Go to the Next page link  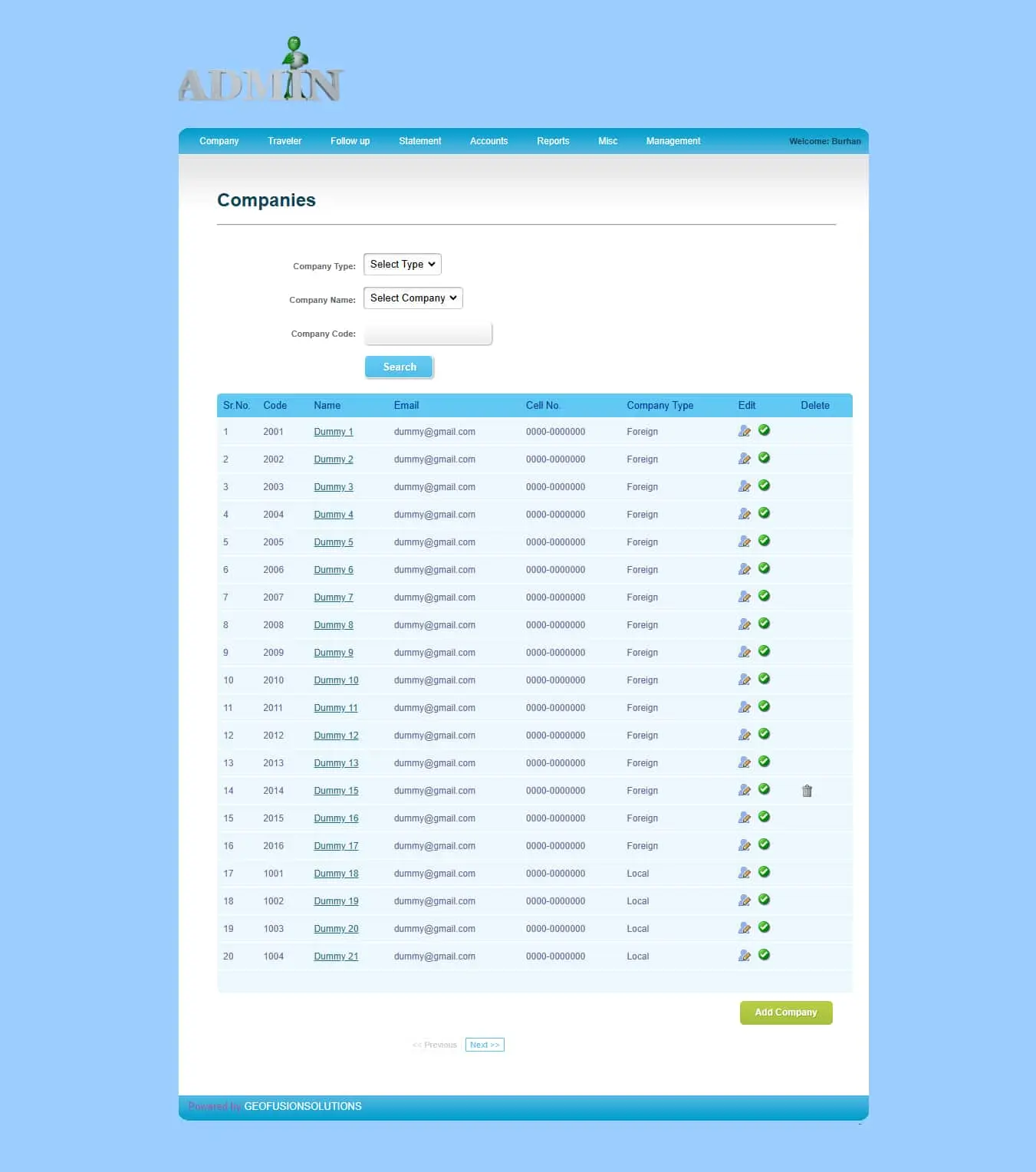(485, 1045)
